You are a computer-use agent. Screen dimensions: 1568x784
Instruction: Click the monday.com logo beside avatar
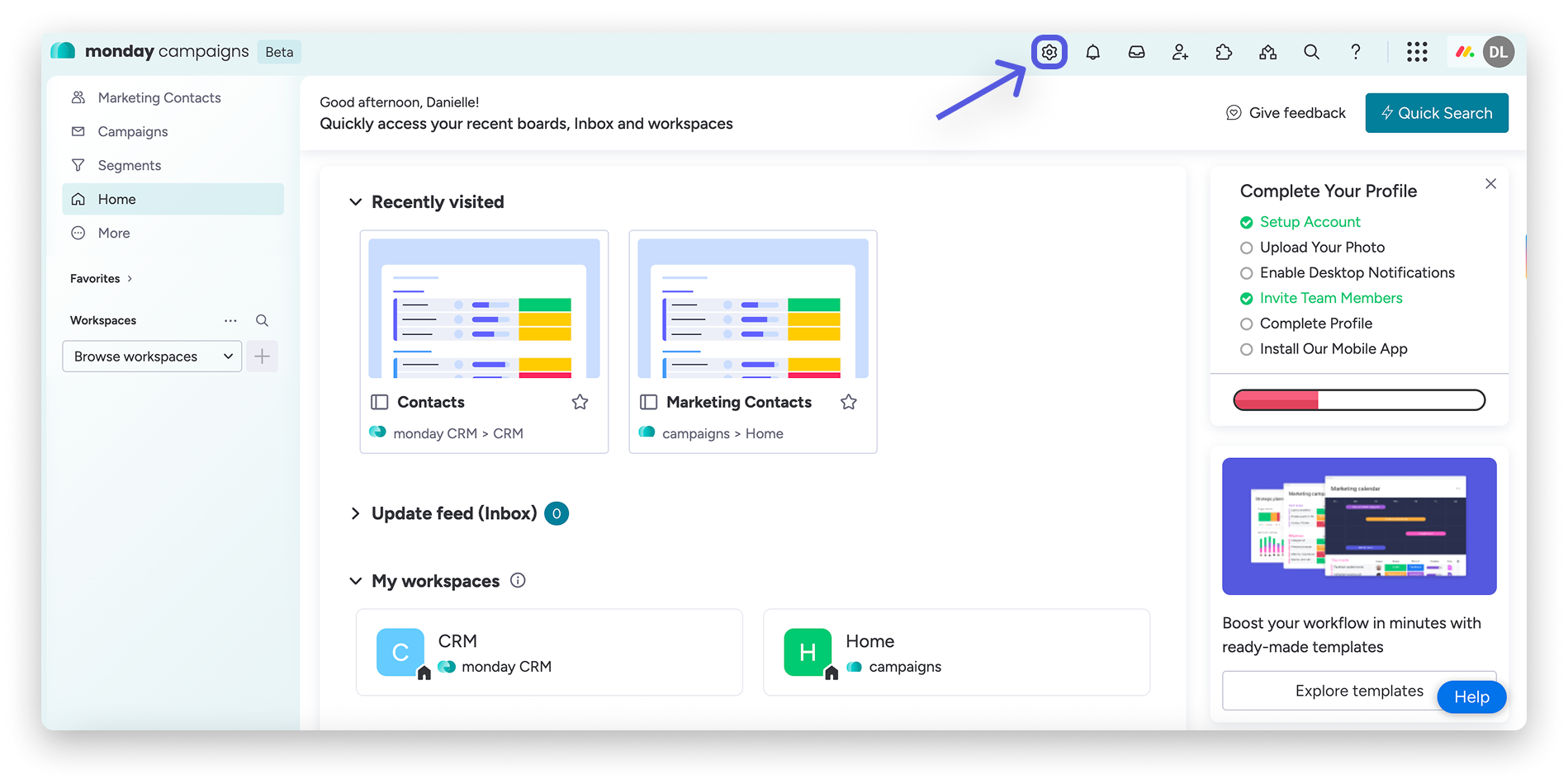(1465, 52)
